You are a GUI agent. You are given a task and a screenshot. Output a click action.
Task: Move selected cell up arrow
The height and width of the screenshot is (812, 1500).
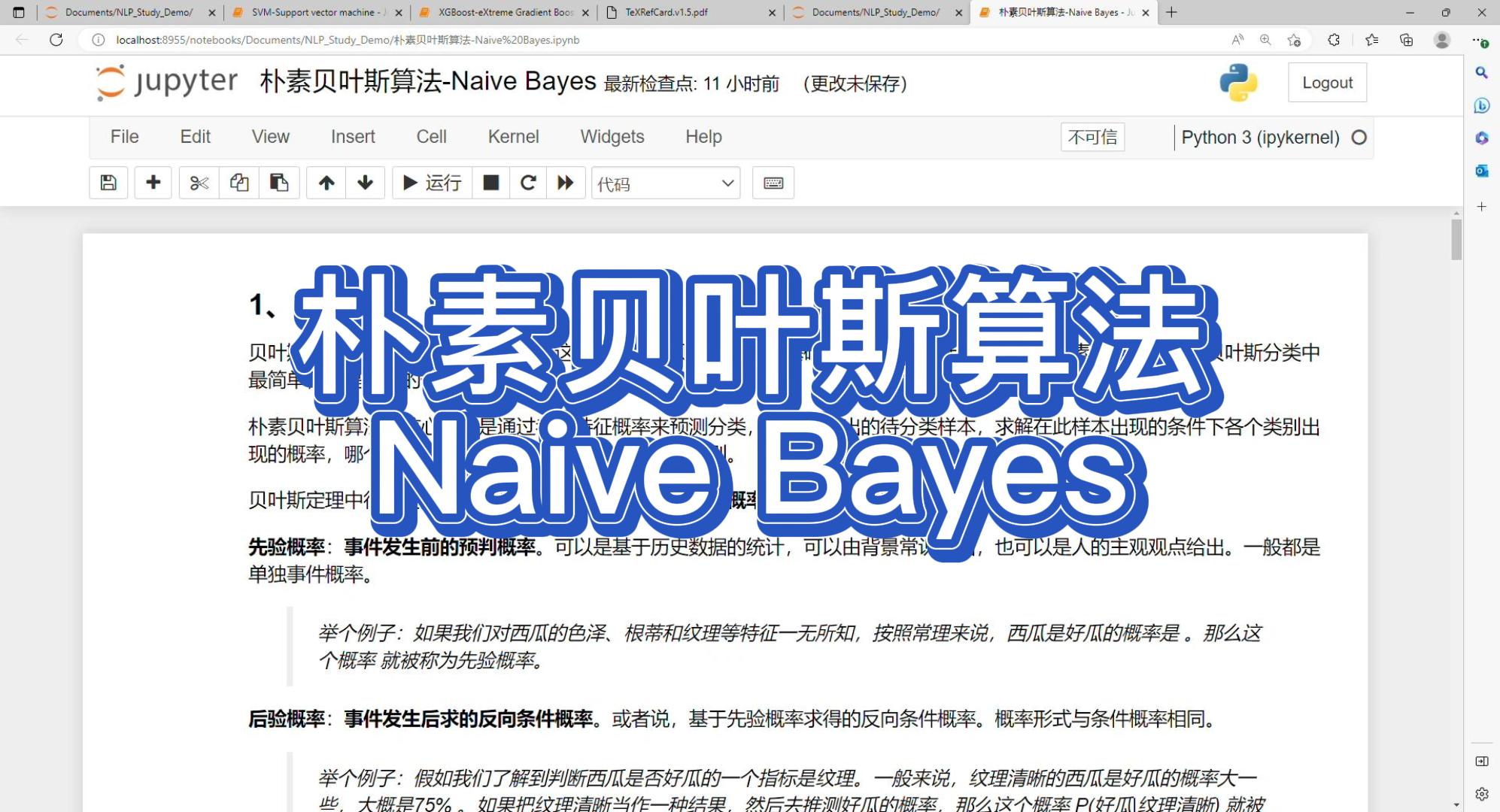point(326,183)
